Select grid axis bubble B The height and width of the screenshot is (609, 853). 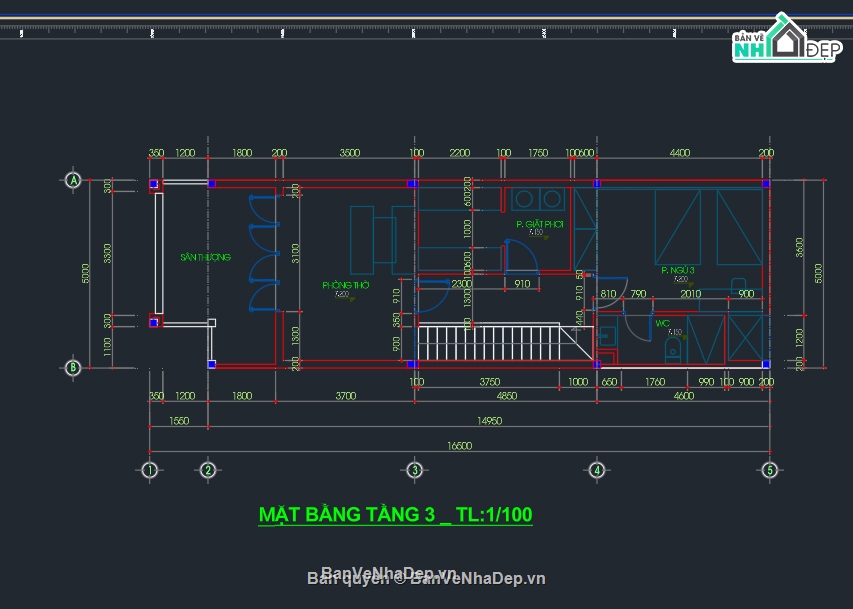[73, 367]
